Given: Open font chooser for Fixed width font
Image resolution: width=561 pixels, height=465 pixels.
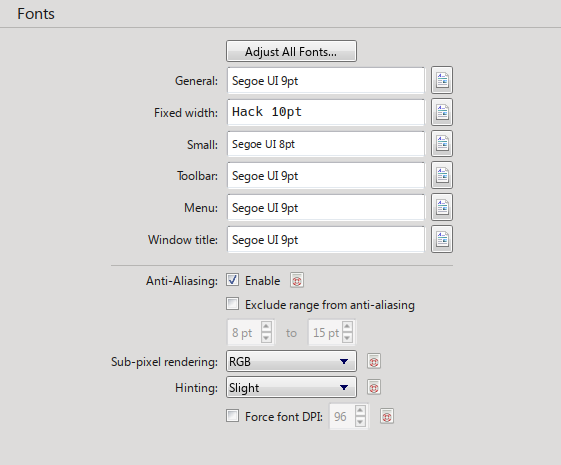Looking at the screenshot, I should (442, 112).
